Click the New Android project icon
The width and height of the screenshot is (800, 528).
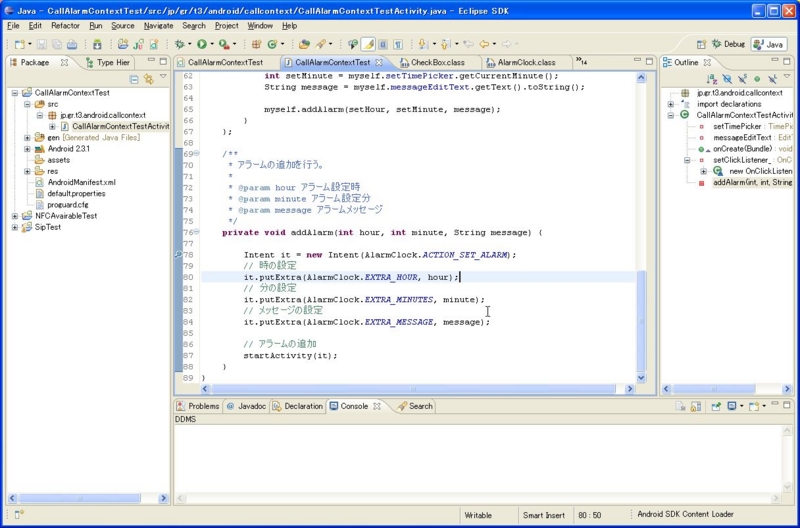click(x=122, y=44)
